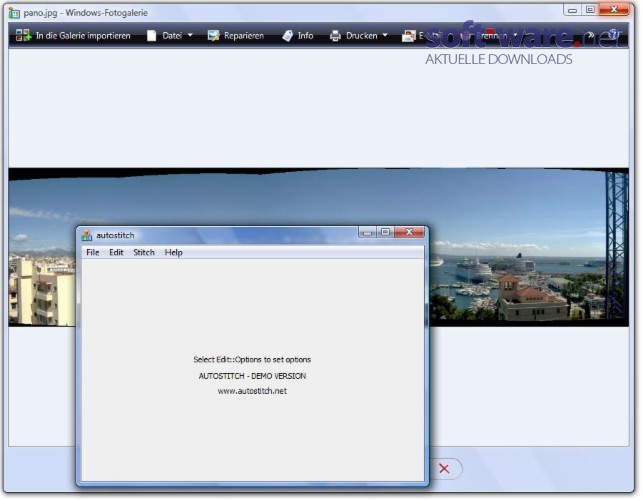Click the www.autostitch.net text
Image resolution: width=643 pixels, height=500 pixels.
point(252,391)
